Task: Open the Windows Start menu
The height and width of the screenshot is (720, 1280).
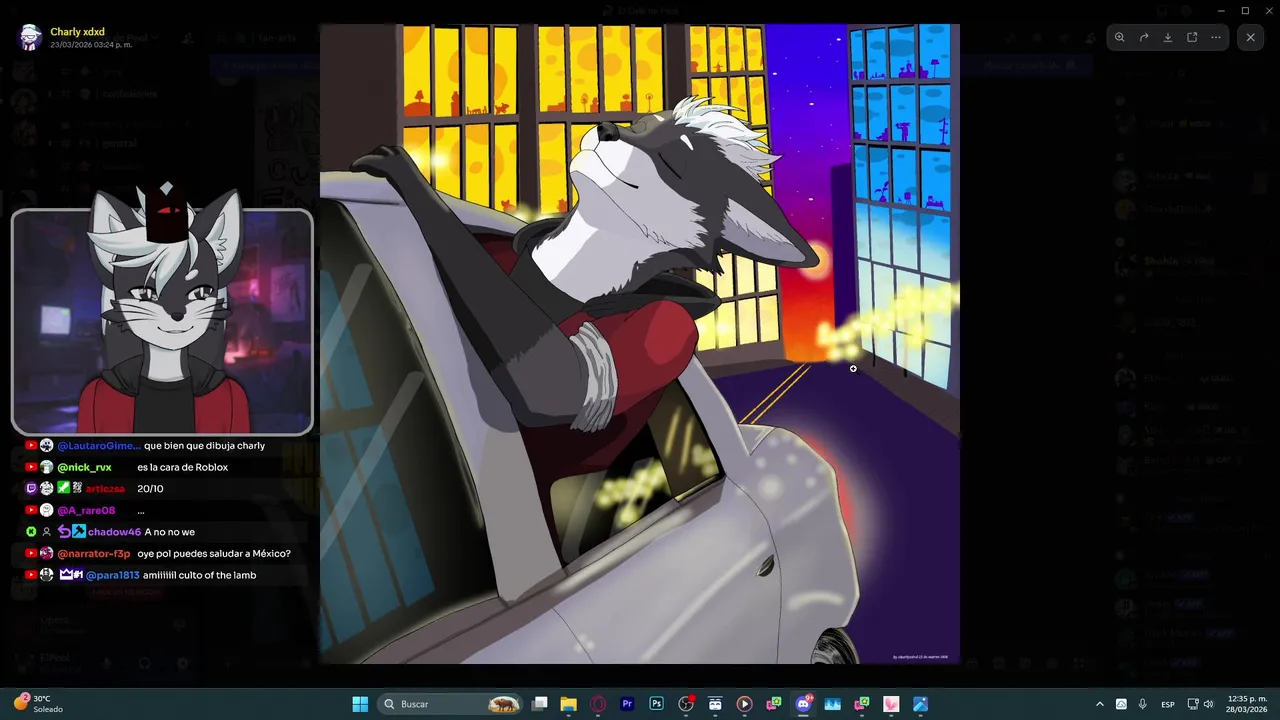Action: pyautogui.click(x=360, y=704)
